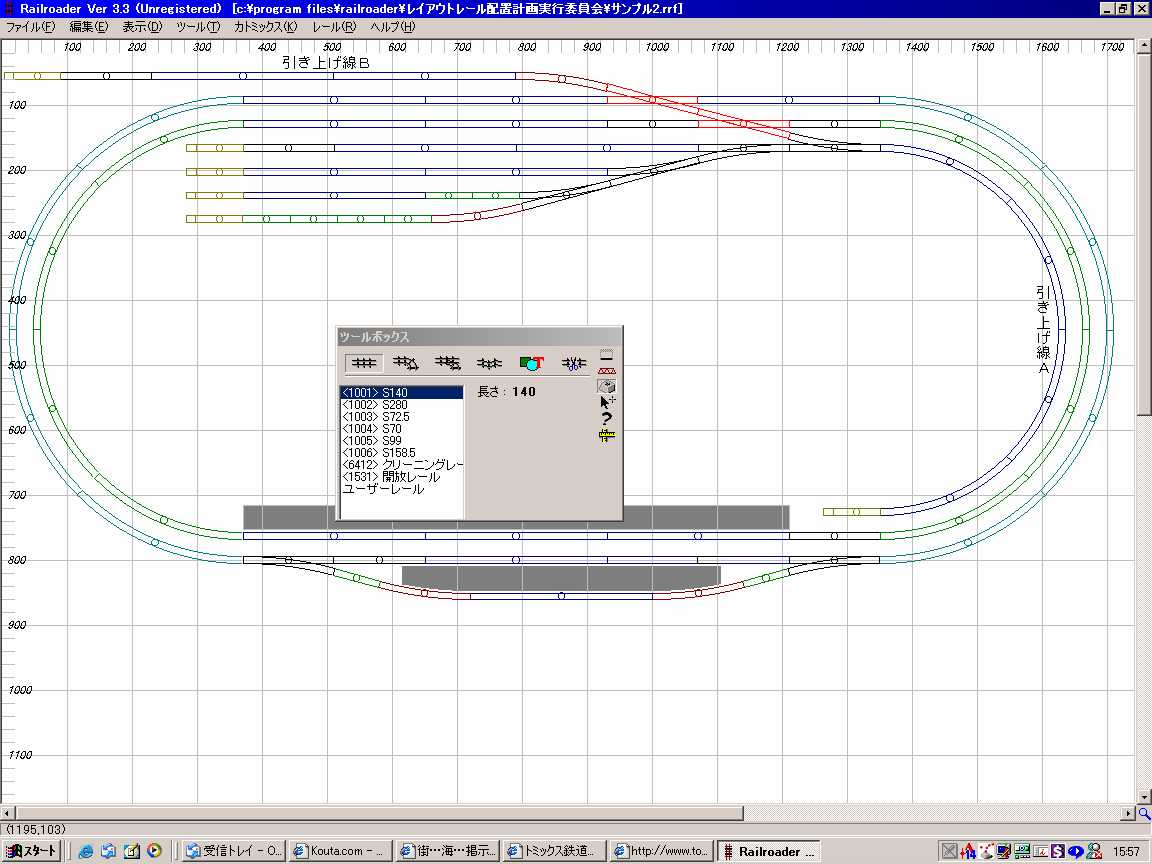Image resolution: width=1152 pixels, height=864 pixels.
Task: Select the yellow ruler measure tool
Action: click(x=606, y=436)
